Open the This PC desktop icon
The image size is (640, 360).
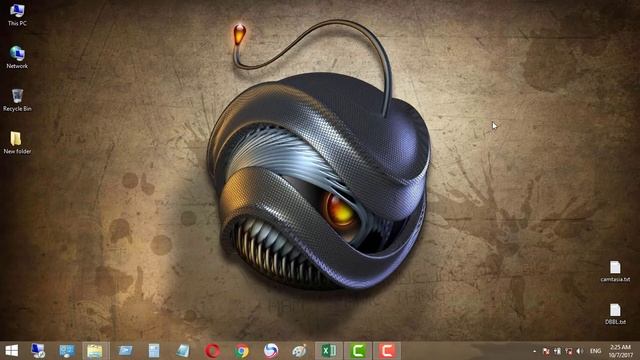coord(17,15)
